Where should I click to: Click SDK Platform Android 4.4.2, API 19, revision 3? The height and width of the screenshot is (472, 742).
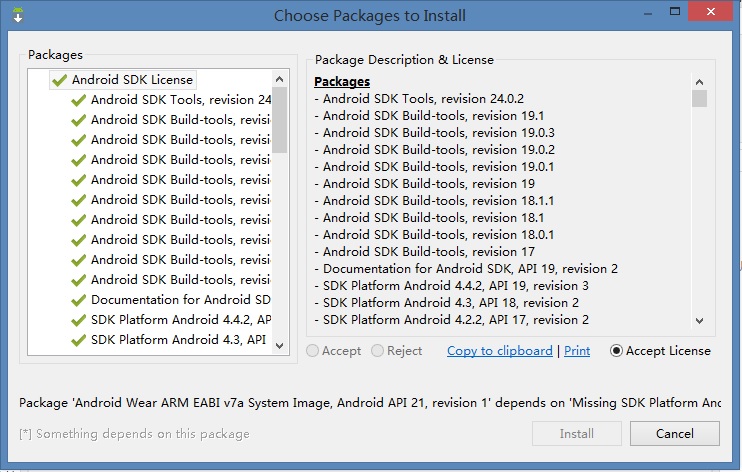coord(452,286)
